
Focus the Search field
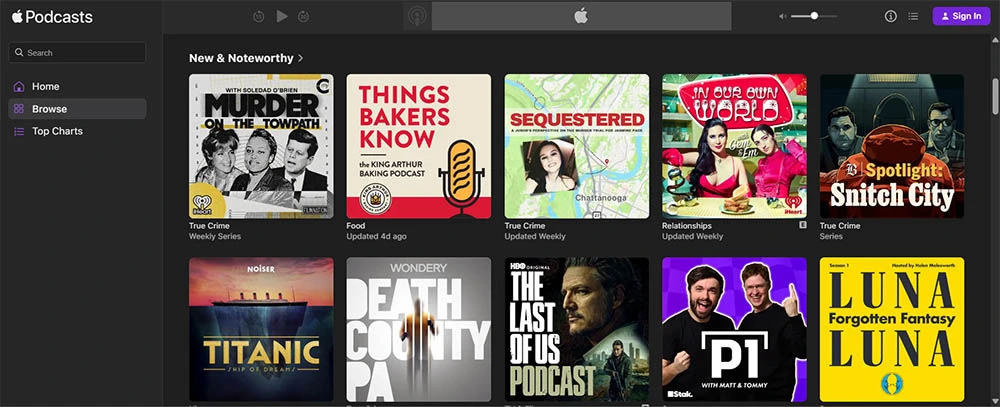[x=77, y=52]
